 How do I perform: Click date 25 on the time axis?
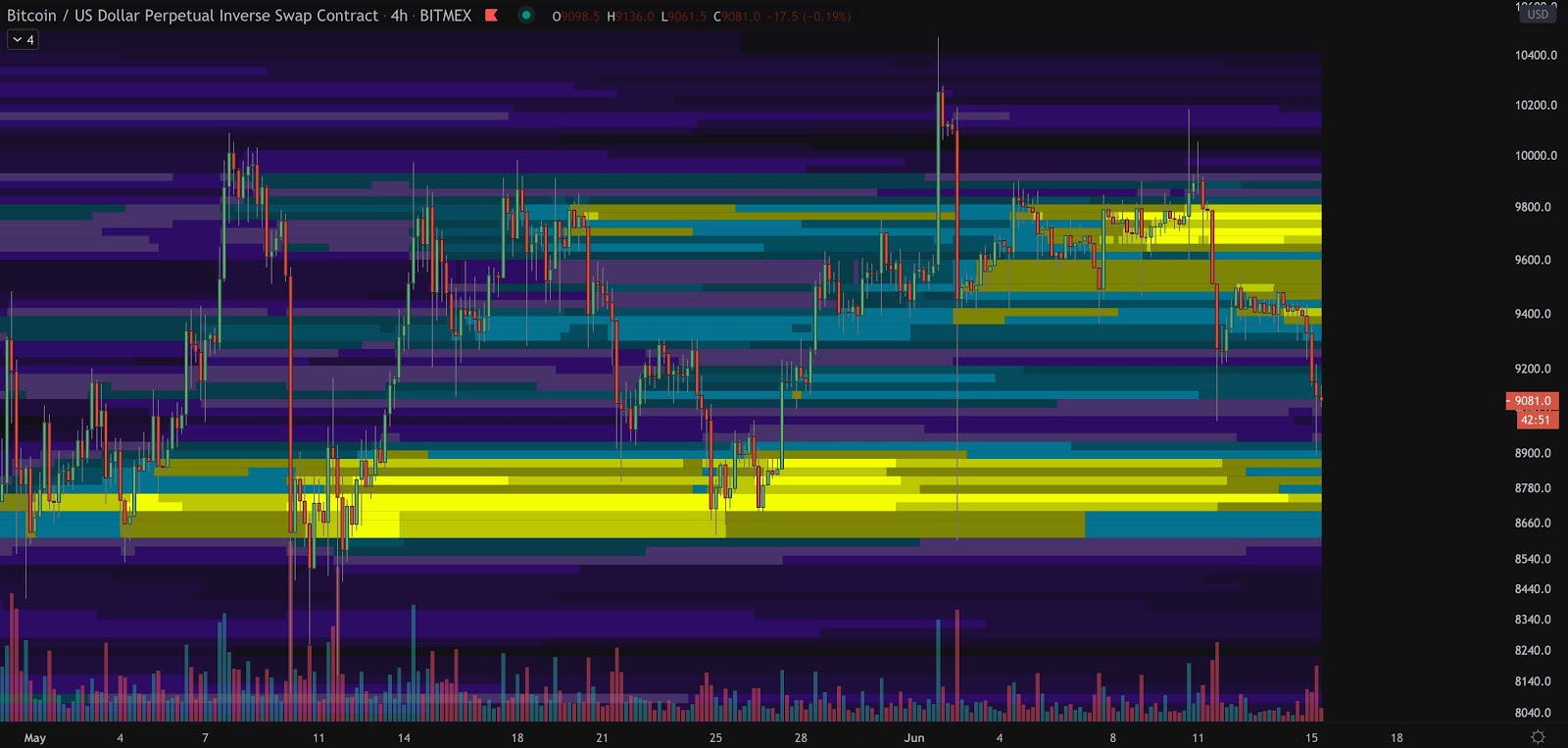[715, 738]
